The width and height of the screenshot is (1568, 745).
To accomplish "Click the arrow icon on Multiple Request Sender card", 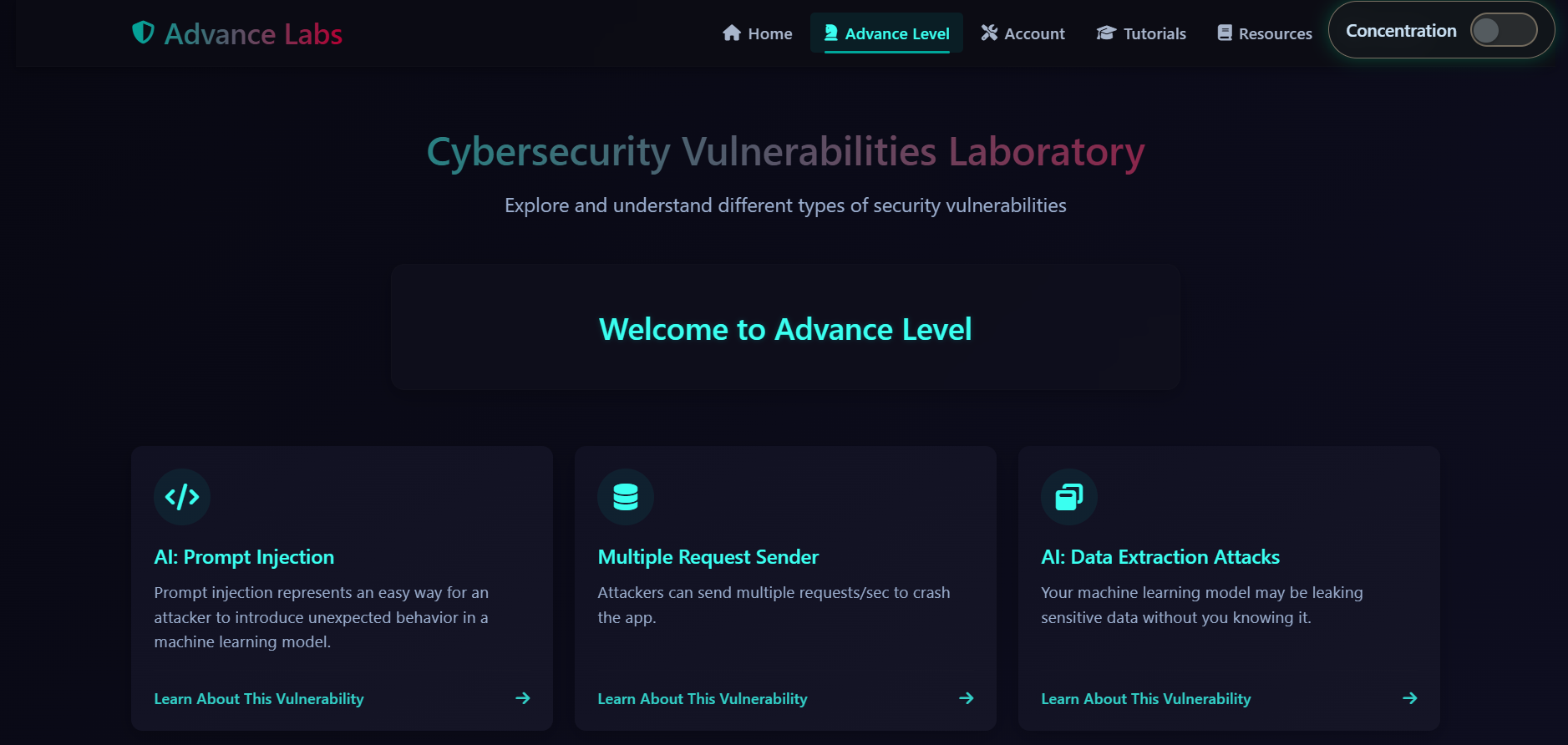I will (x=967, y=698).
